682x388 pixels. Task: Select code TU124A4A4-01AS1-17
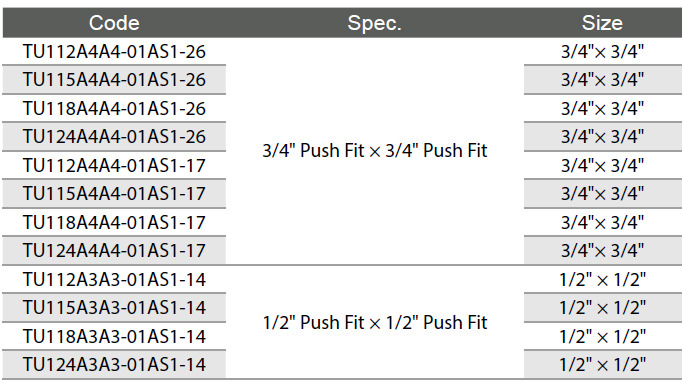click(x=114, y=251)
